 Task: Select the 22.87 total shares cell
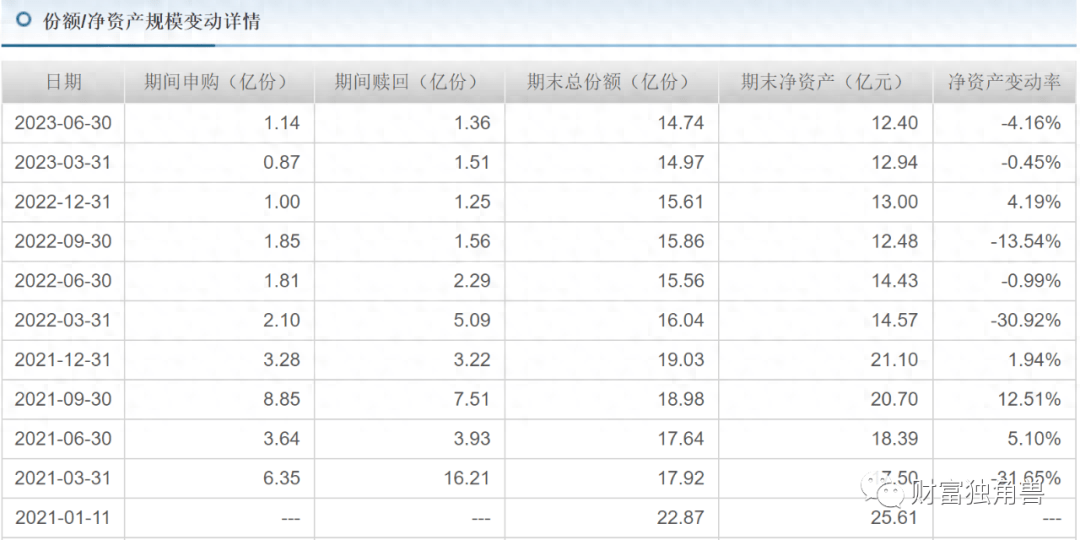click(x=680, y=518)
